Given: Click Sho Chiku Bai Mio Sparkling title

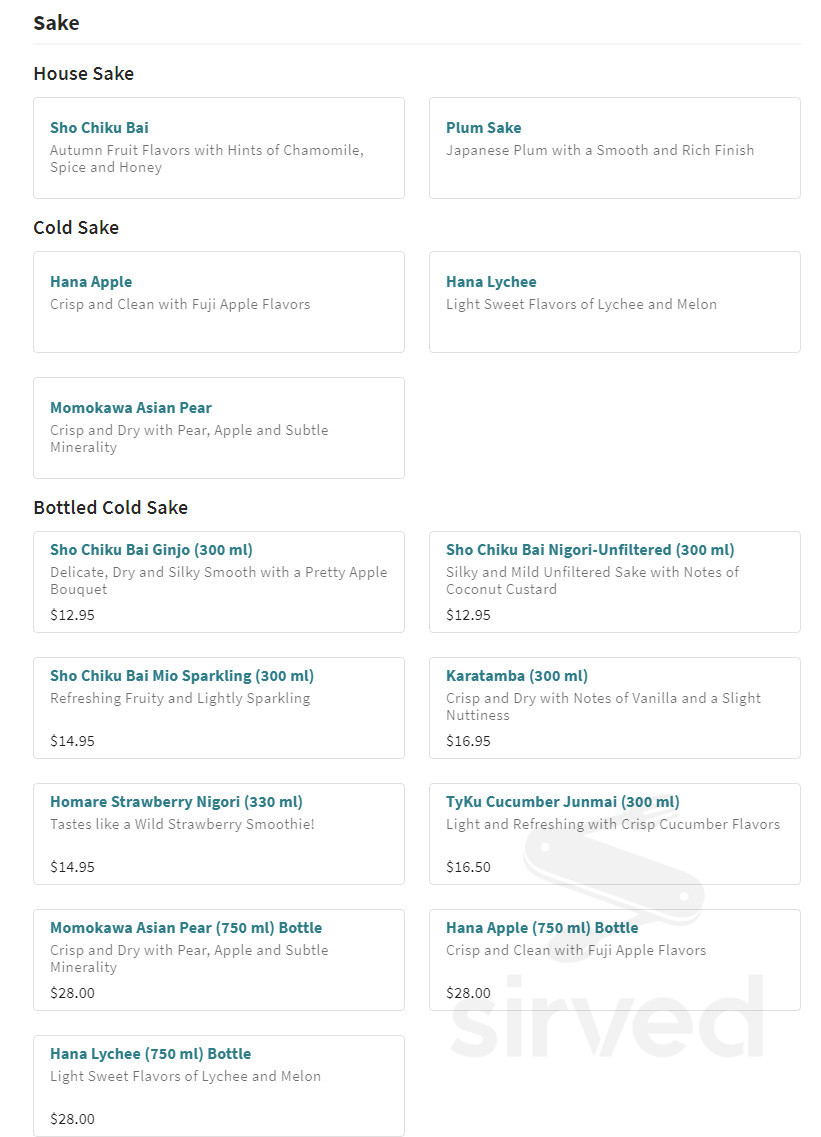Looking at the screenshot, I should (182, 676).
